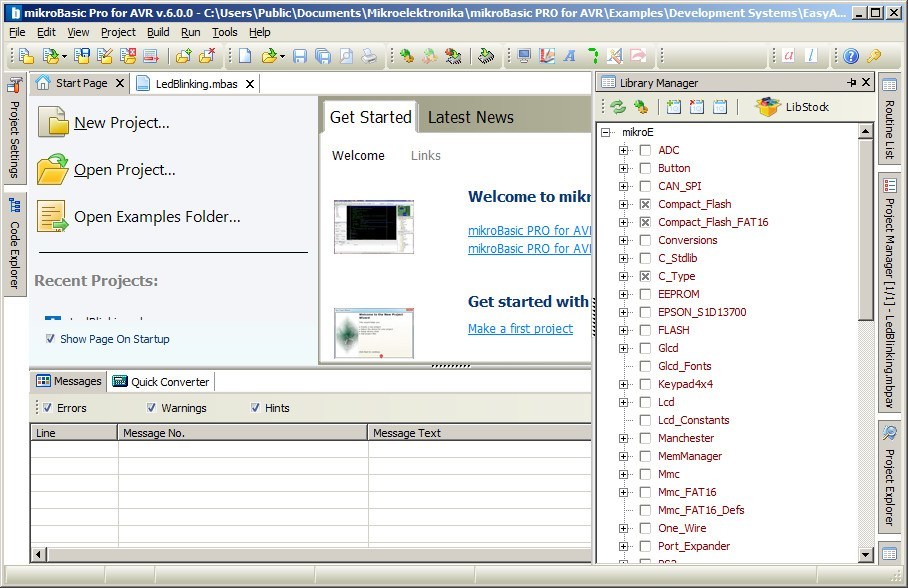
Task: Expand the Keypad4x4 library node
Action: coord(623,384)
